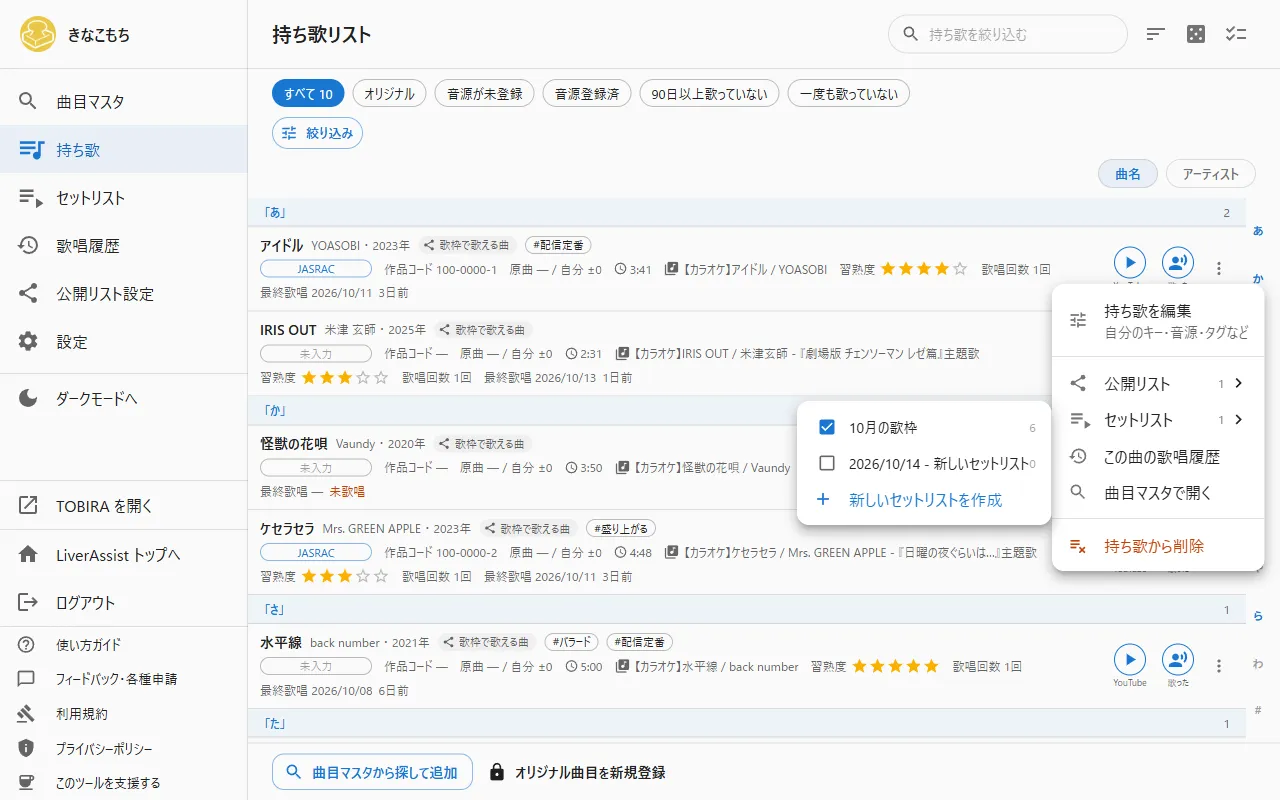Select 曲目マスタで開く menu entry
The width and height of the screenshot is (1280, 800).
[x=1158, y=492]
